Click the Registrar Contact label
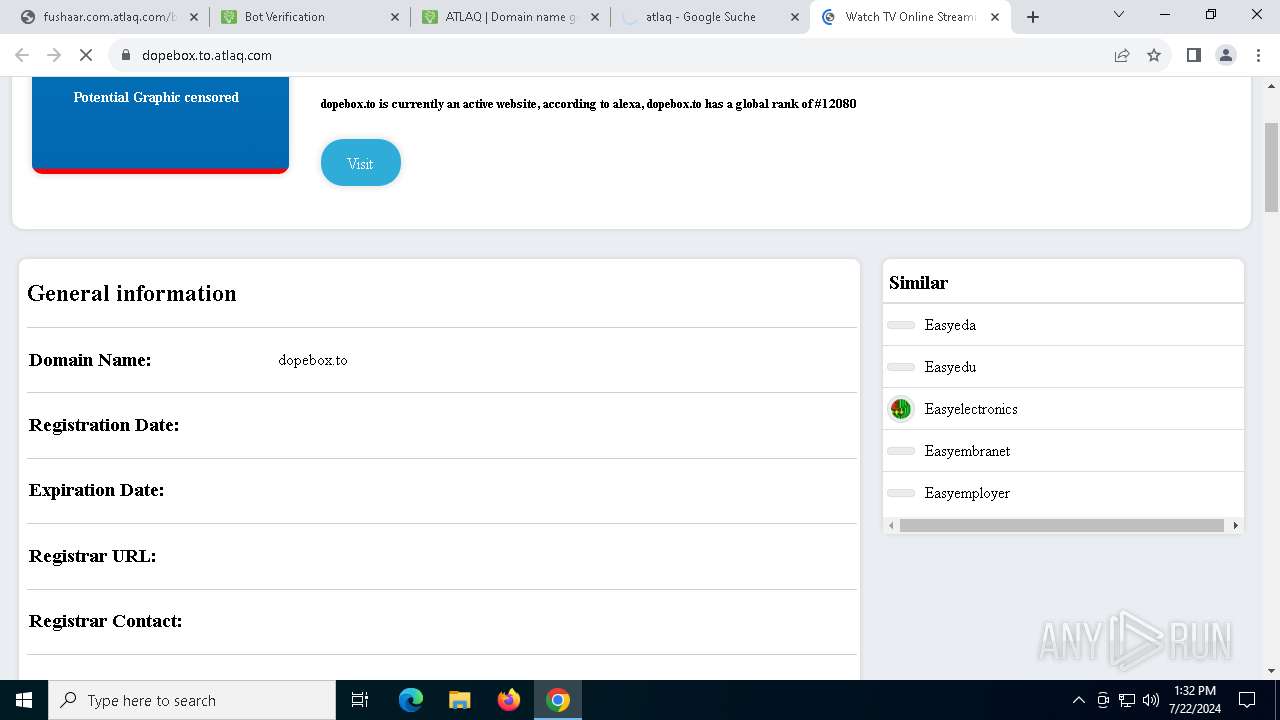This screenshot has width=1280, height=720. click(x=105, y=621)
